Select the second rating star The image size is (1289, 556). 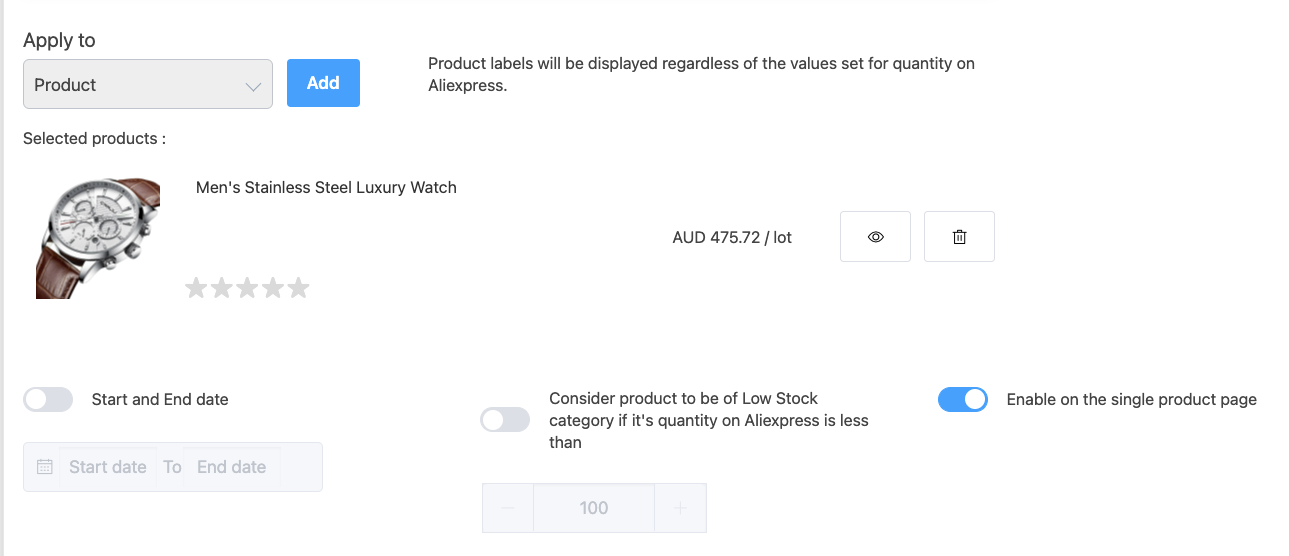pos(222,289)
